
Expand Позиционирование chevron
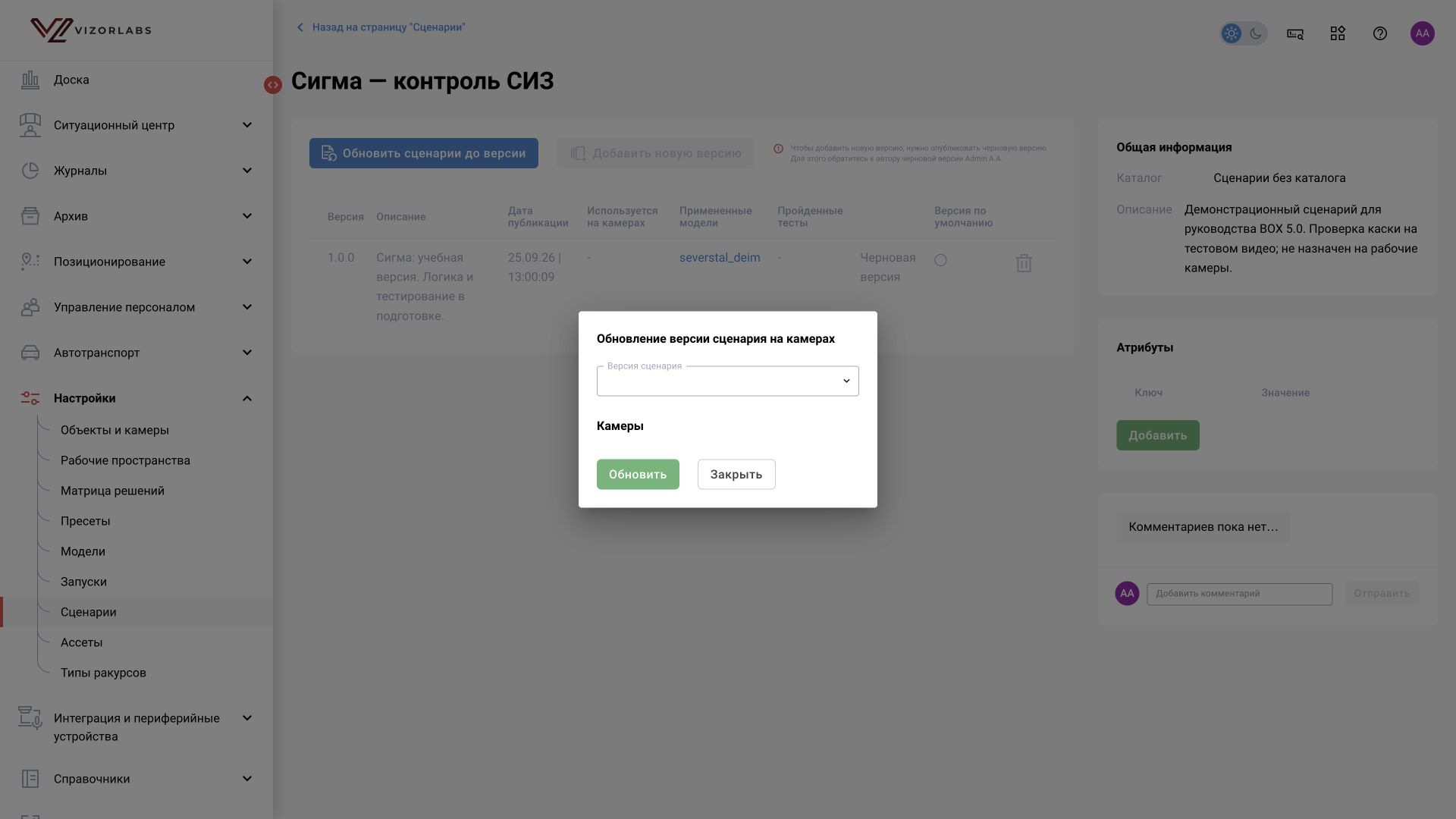pyautogui.click(x=247, y=262)
